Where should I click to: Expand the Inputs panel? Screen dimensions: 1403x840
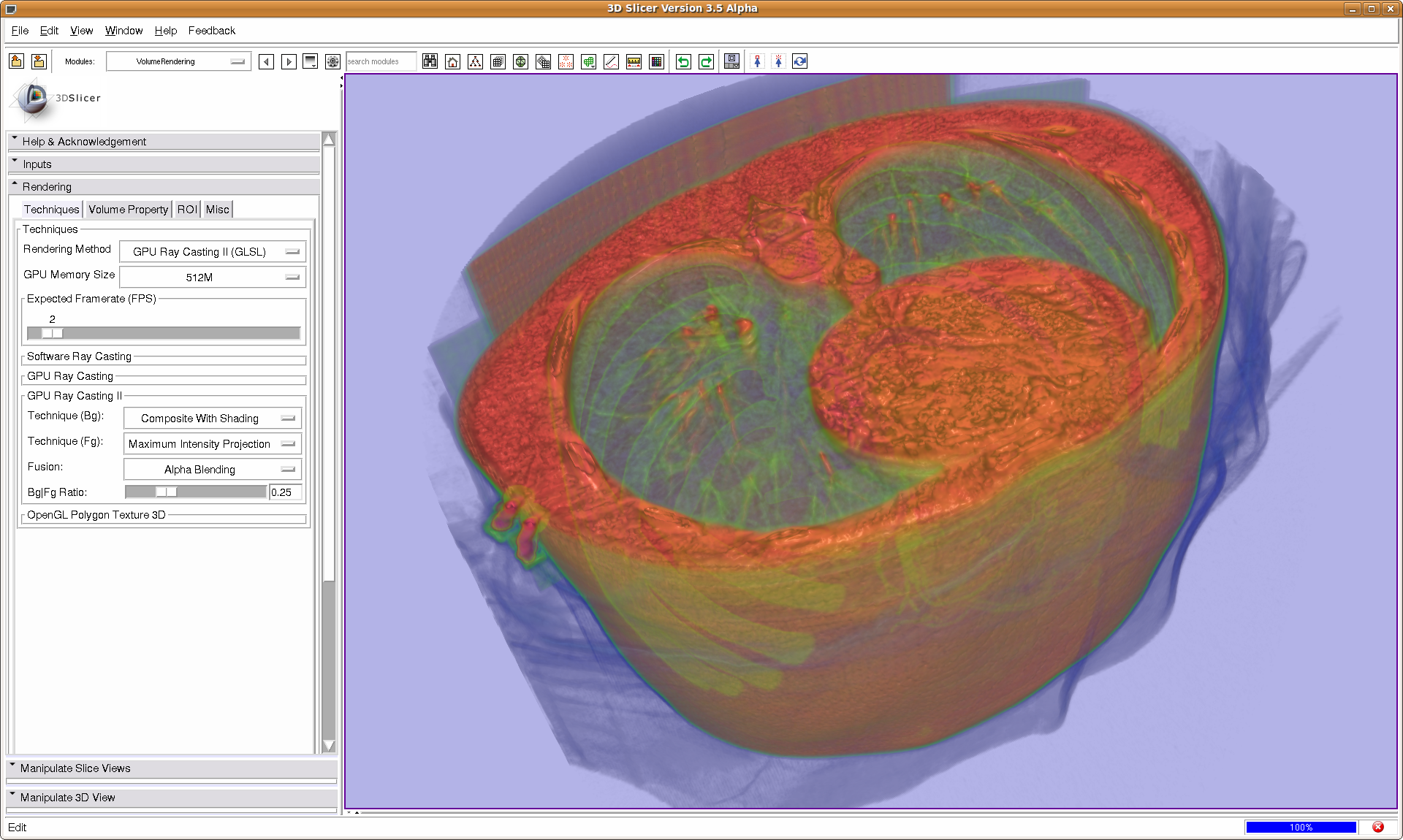37,164
